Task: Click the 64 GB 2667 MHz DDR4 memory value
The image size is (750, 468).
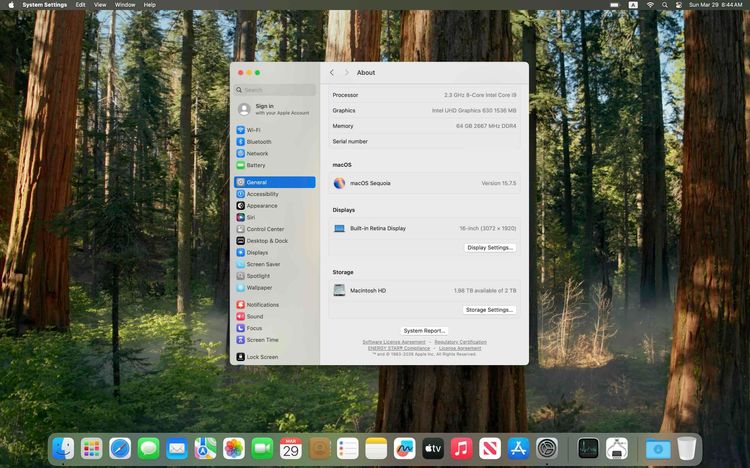Action: (x=485, y=126)
